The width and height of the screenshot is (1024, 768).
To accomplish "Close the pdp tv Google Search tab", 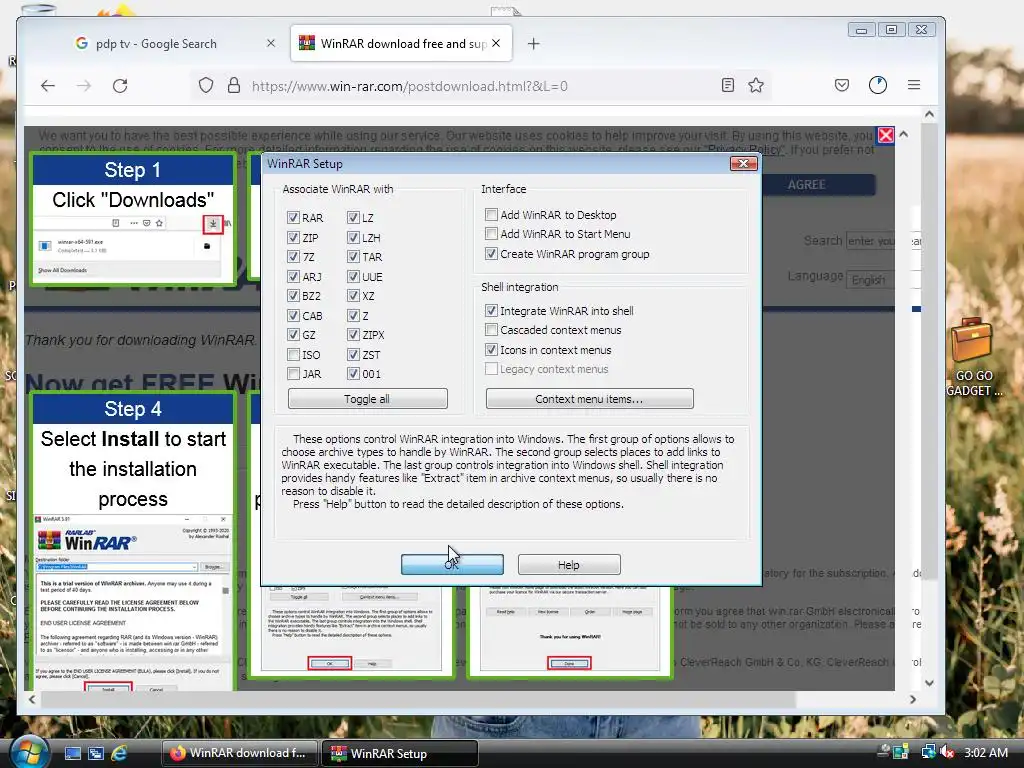I will (x=271, y=43).
